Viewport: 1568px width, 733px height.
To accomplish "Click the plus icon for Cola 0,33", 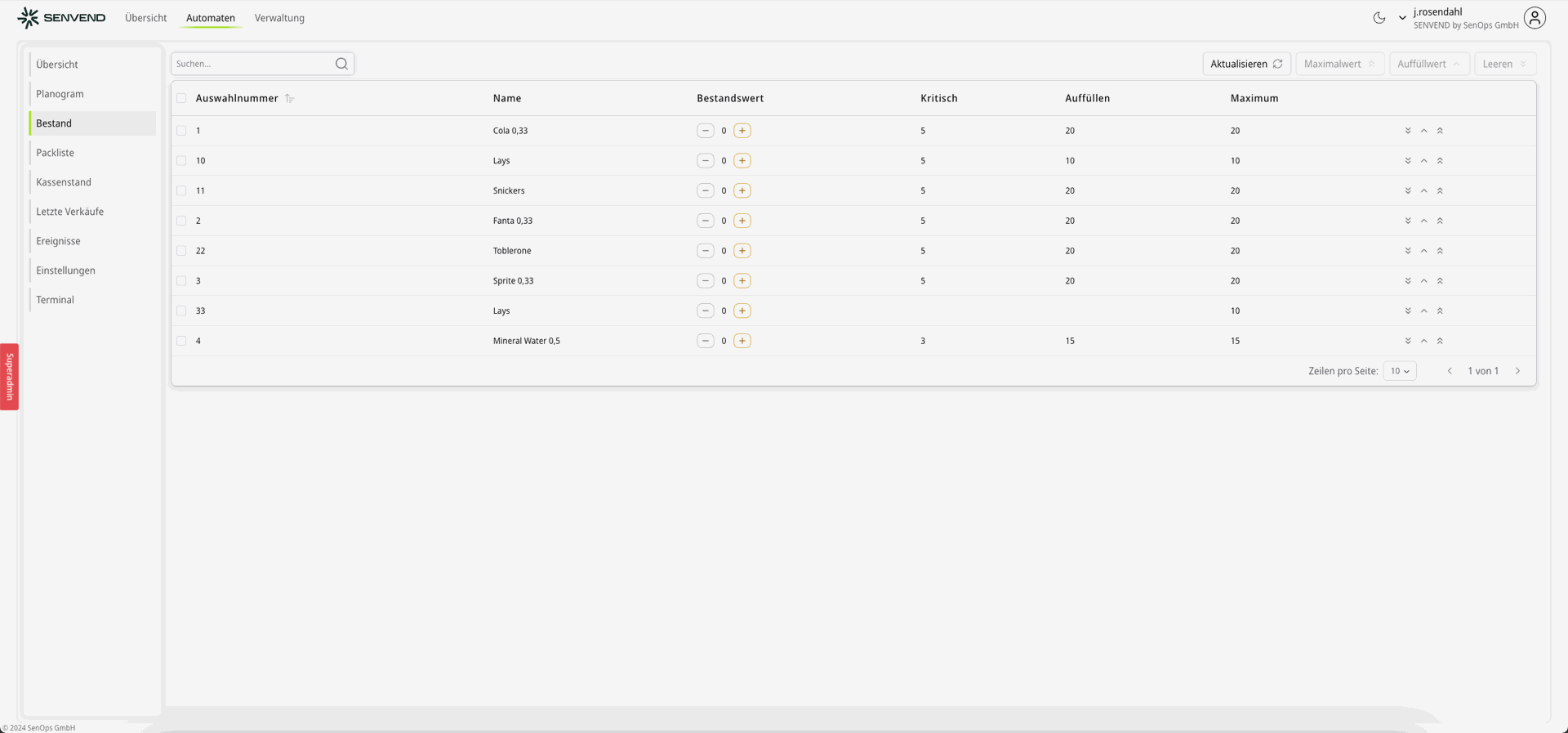I will pos(742,131).
